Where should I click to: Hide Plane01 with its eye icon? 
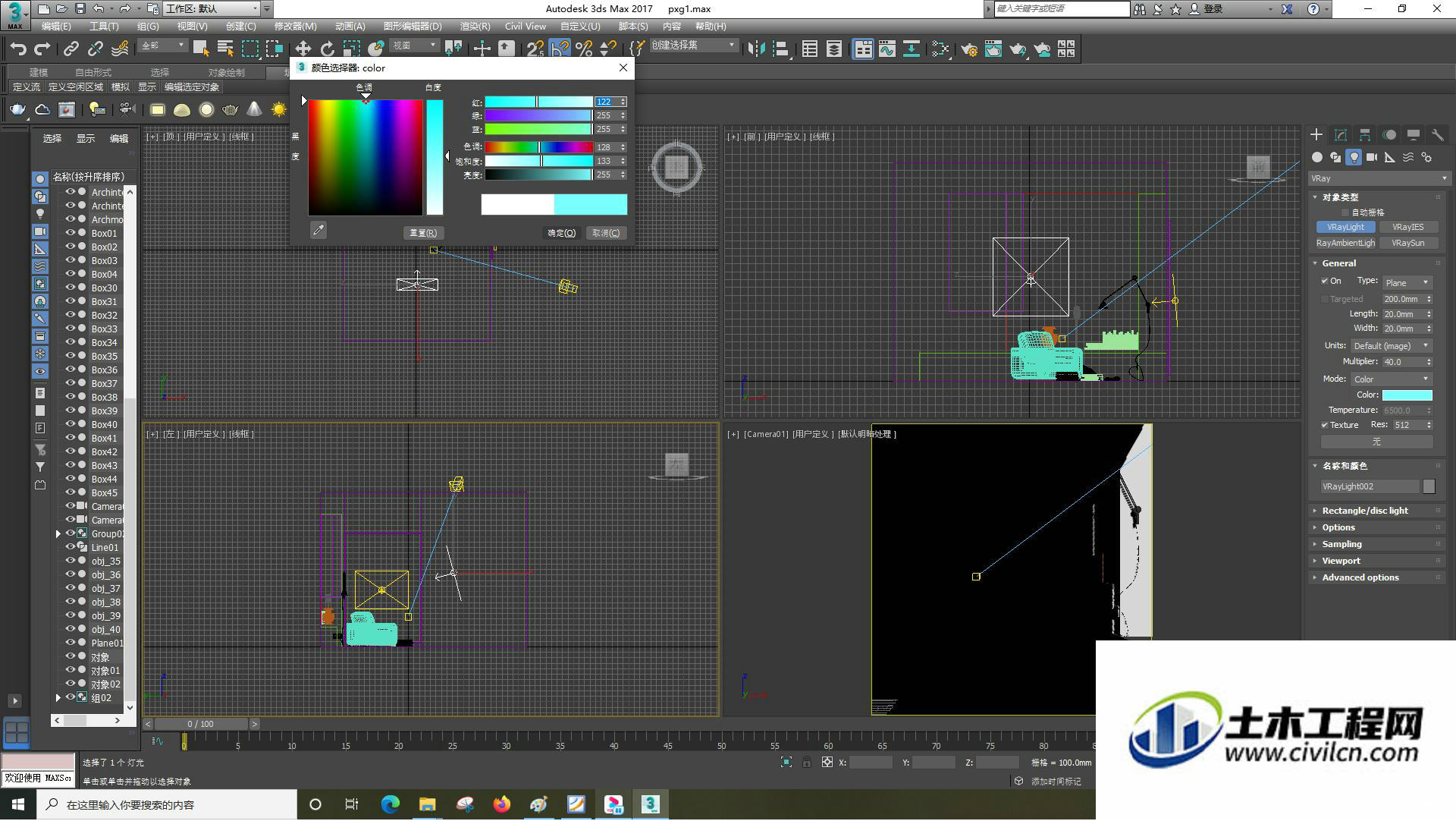[70, 643]
